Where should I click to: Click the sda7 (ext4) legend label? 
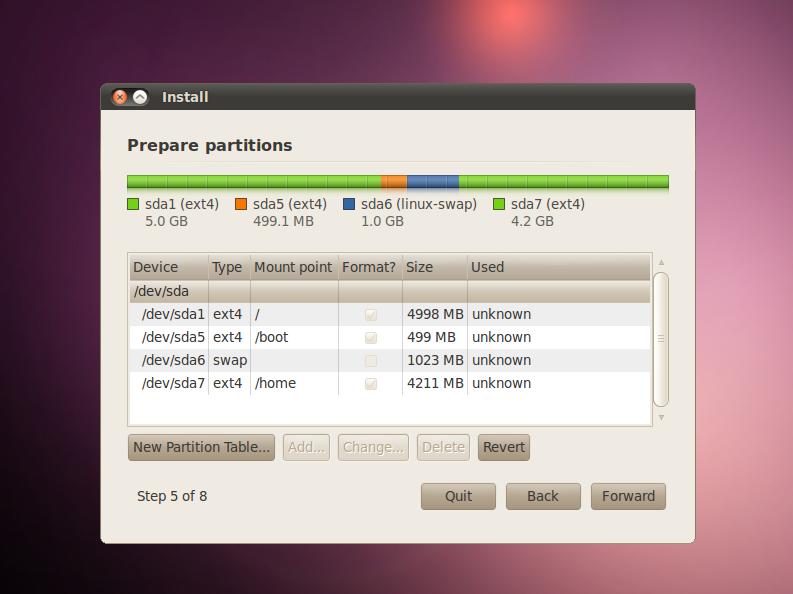pyautogui.click(x=548, y=204)
